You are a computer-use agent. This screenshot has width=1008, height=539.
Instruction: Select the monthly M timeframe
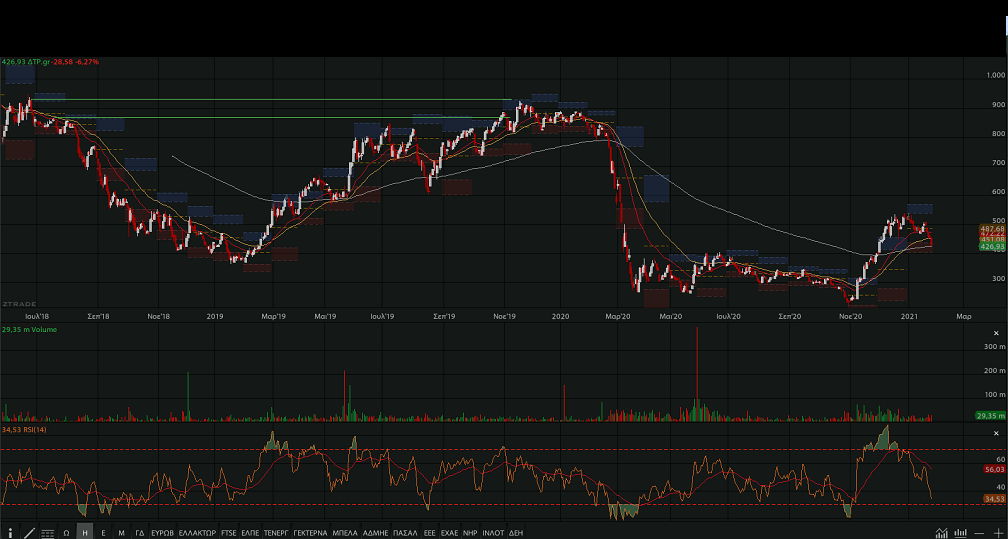coord(121,533)
